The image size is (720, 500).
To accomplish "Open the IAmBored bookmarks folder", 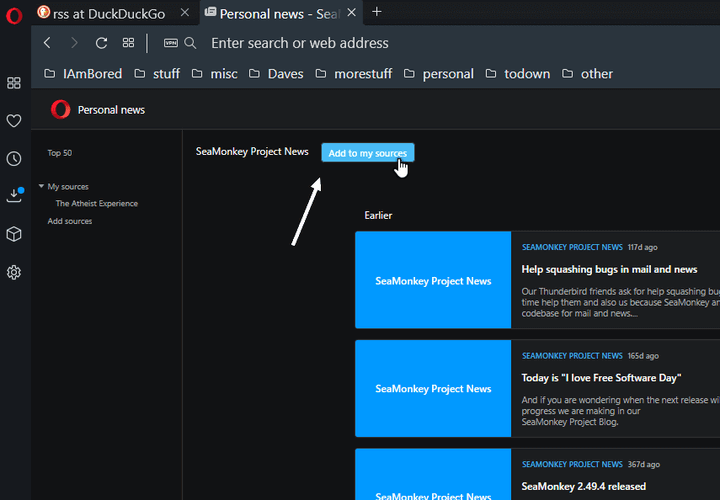I will pos(83,74).
